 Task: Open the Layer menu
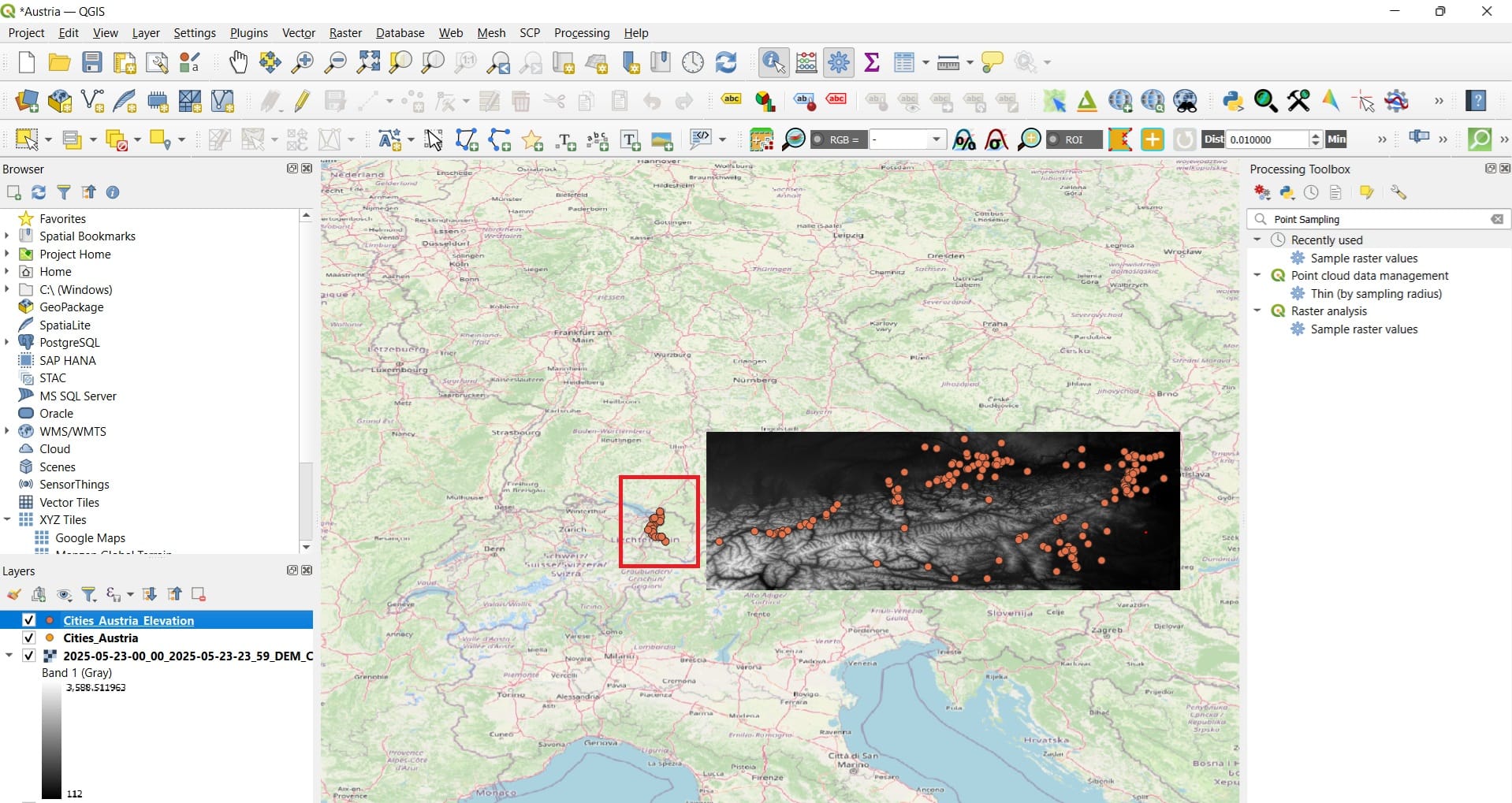tap(146, 32)
